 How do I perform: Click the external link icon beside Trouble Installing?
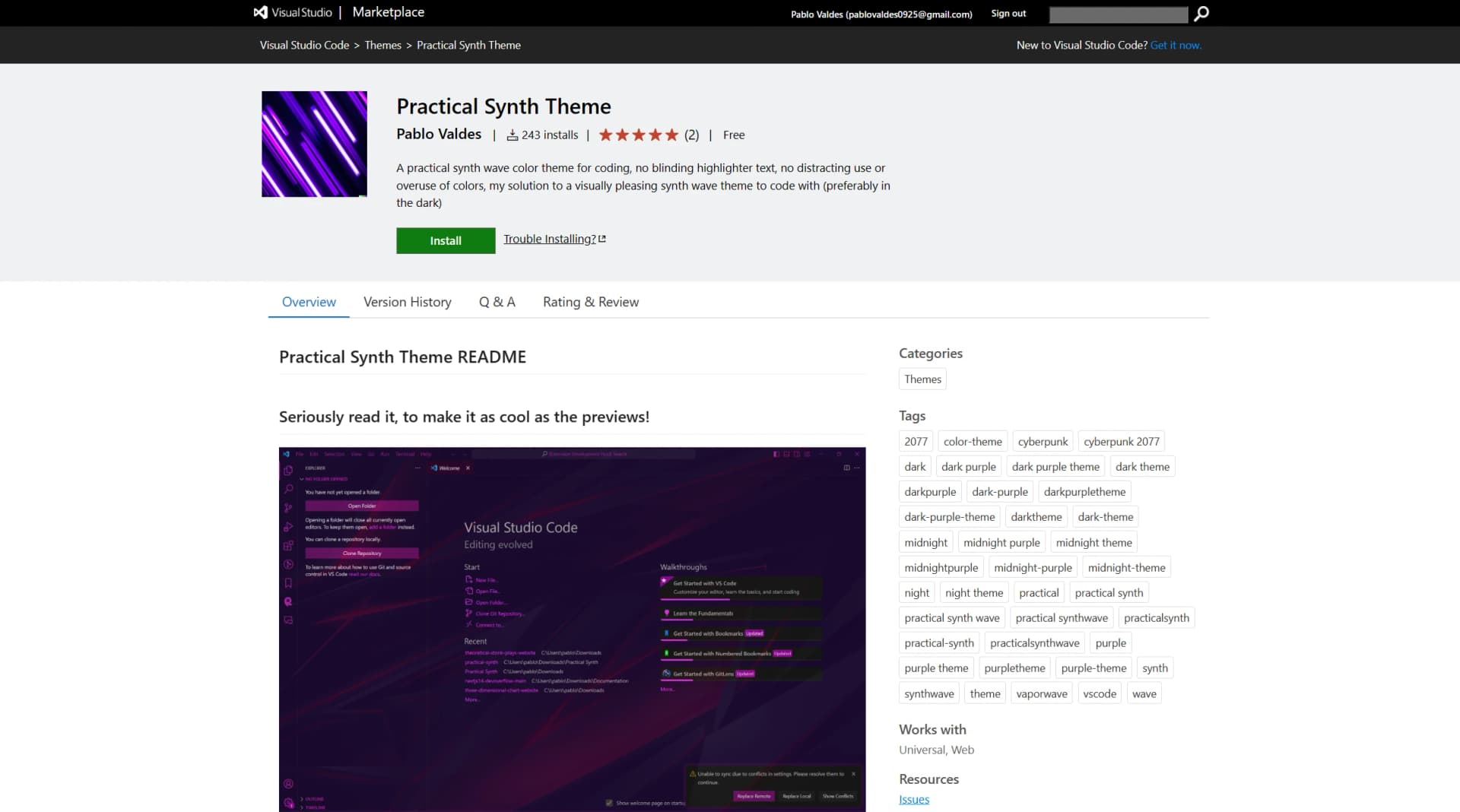point(602,239)
